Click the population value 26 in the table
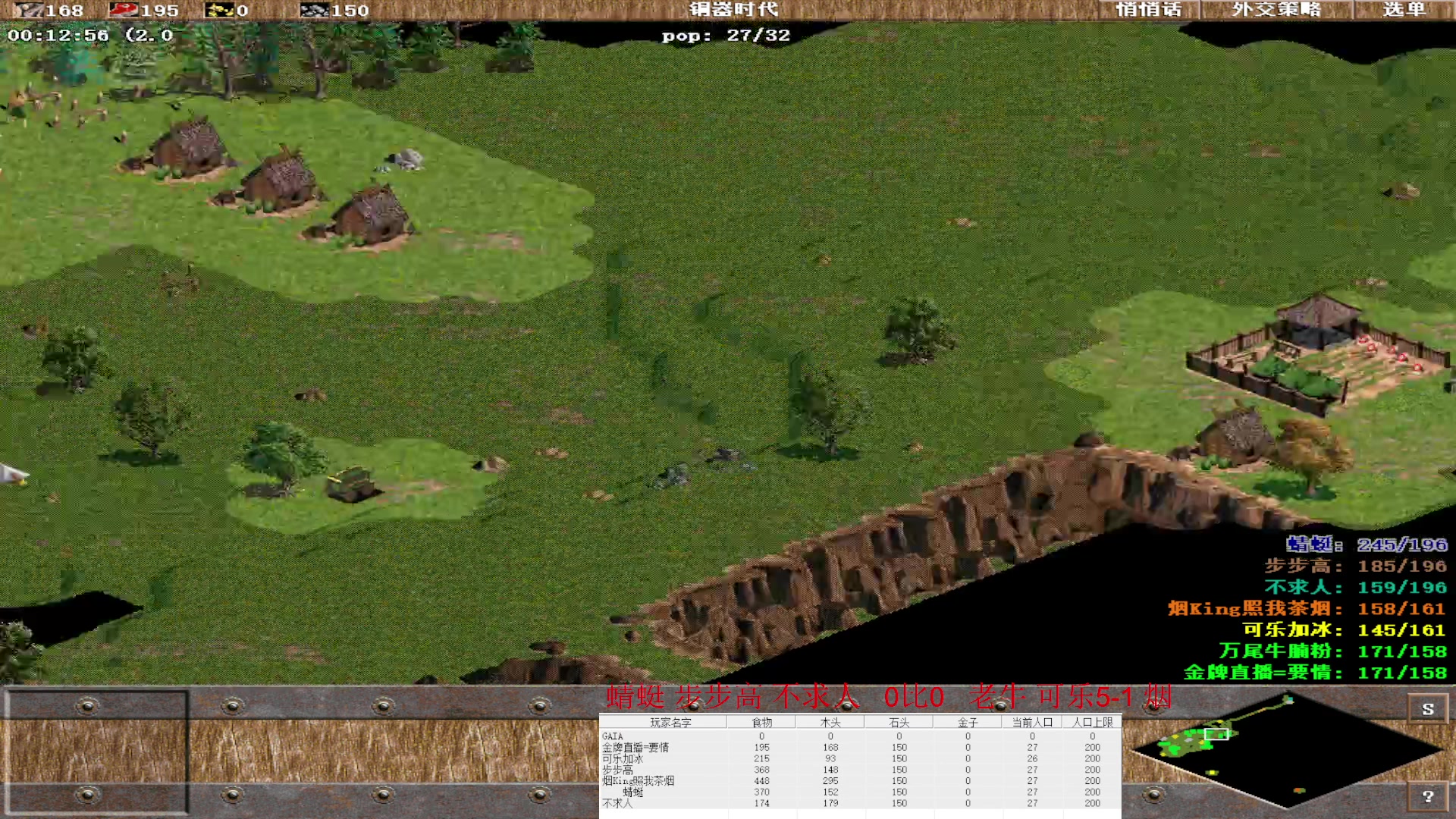 1032,759
